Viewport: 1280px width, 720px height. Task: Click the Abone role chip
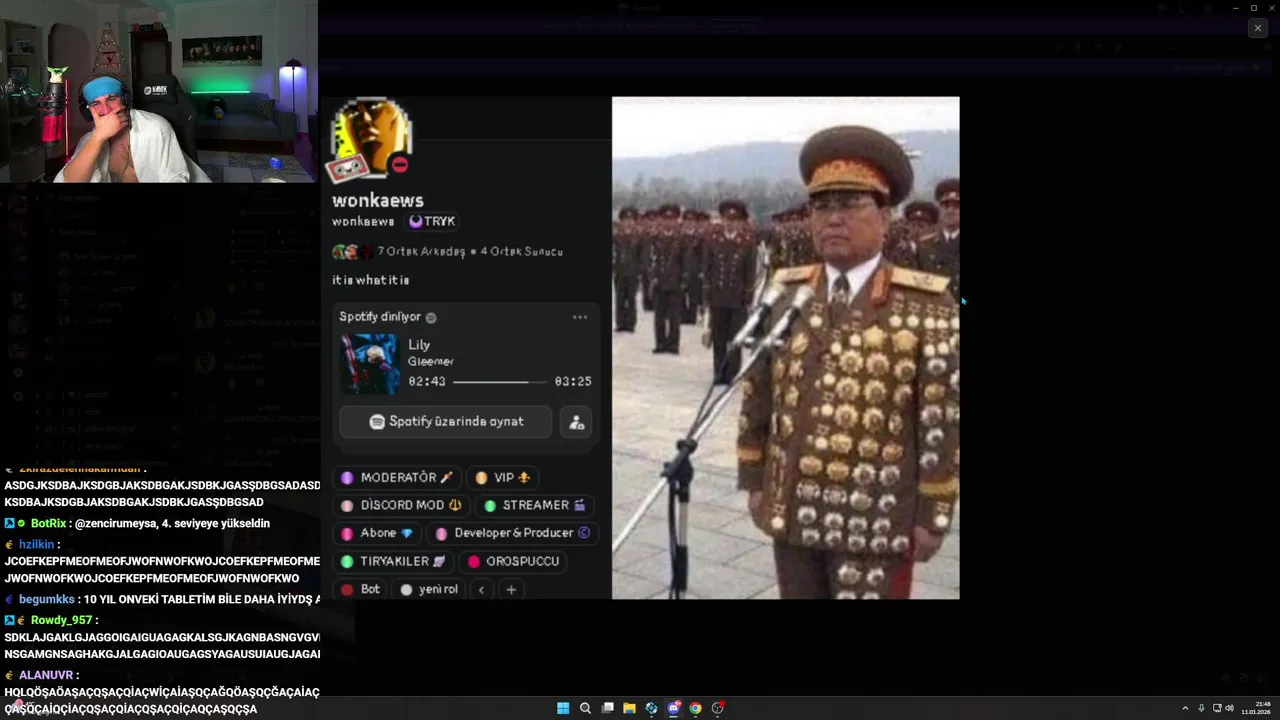coord(377,534)
